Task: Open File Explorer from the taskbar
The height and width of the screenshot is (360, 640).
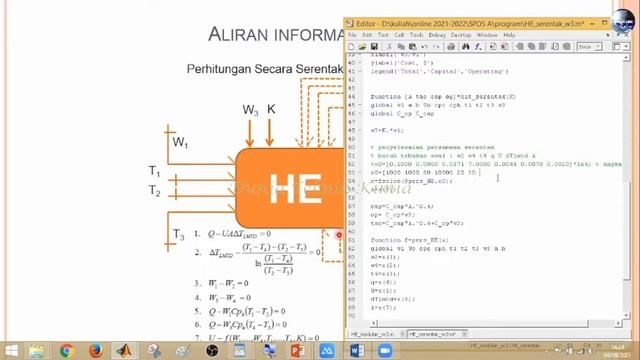Action: tap(37, 351)
